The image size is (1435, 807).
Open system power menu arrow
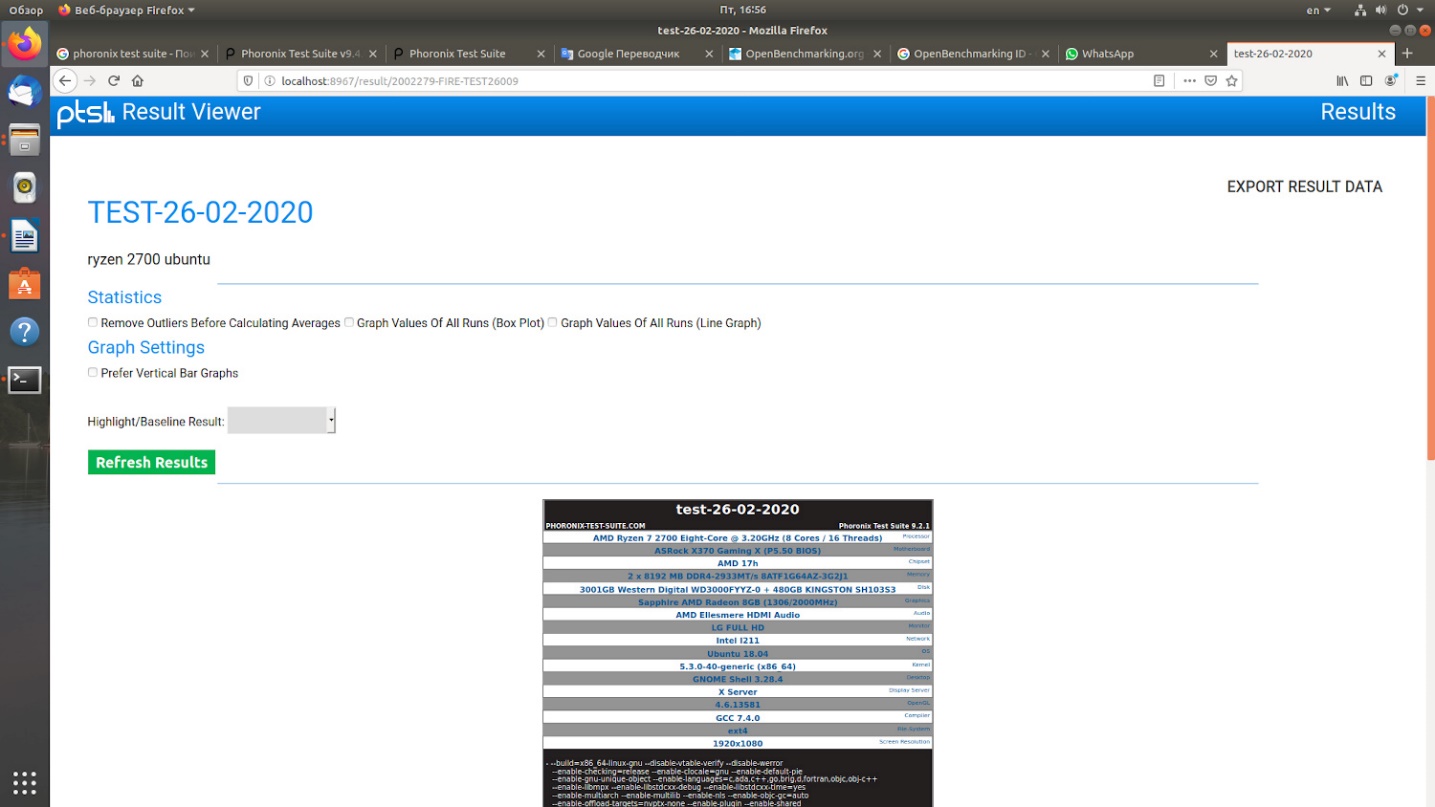point(1421,10)
